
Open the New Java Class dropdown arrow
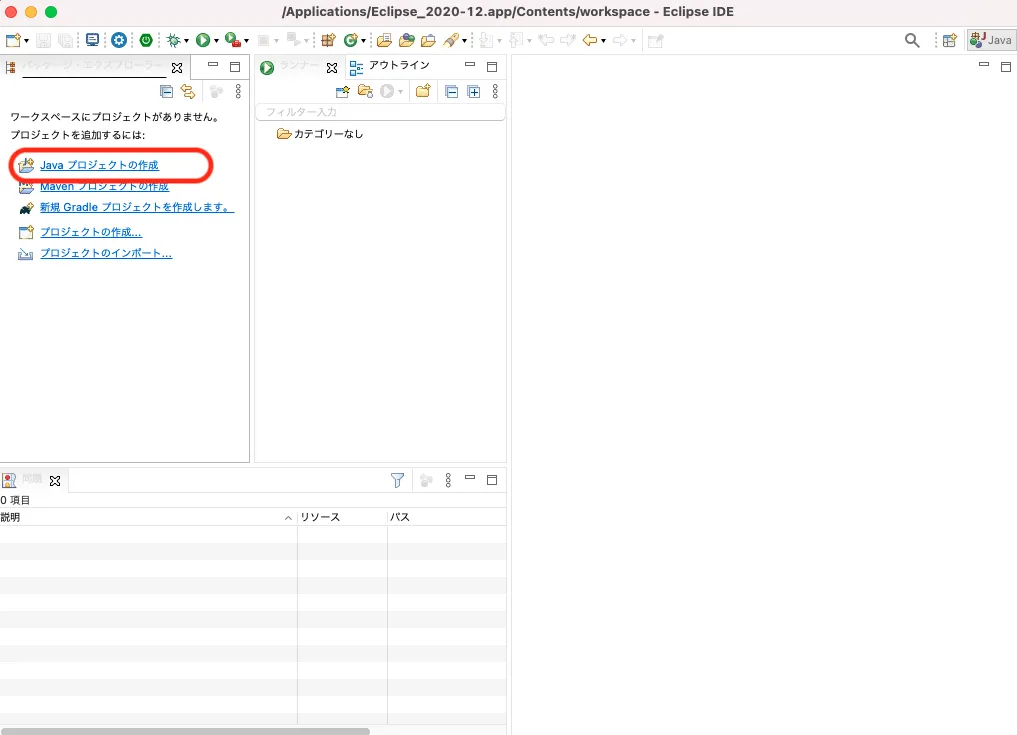coord(363,41)
